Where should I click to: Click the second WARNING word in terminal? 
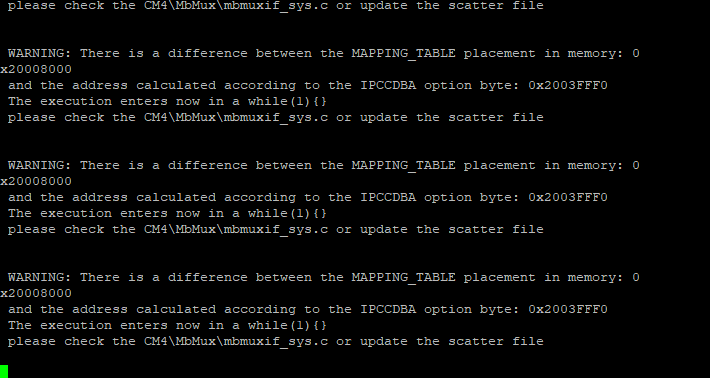(x=39, y=165)
